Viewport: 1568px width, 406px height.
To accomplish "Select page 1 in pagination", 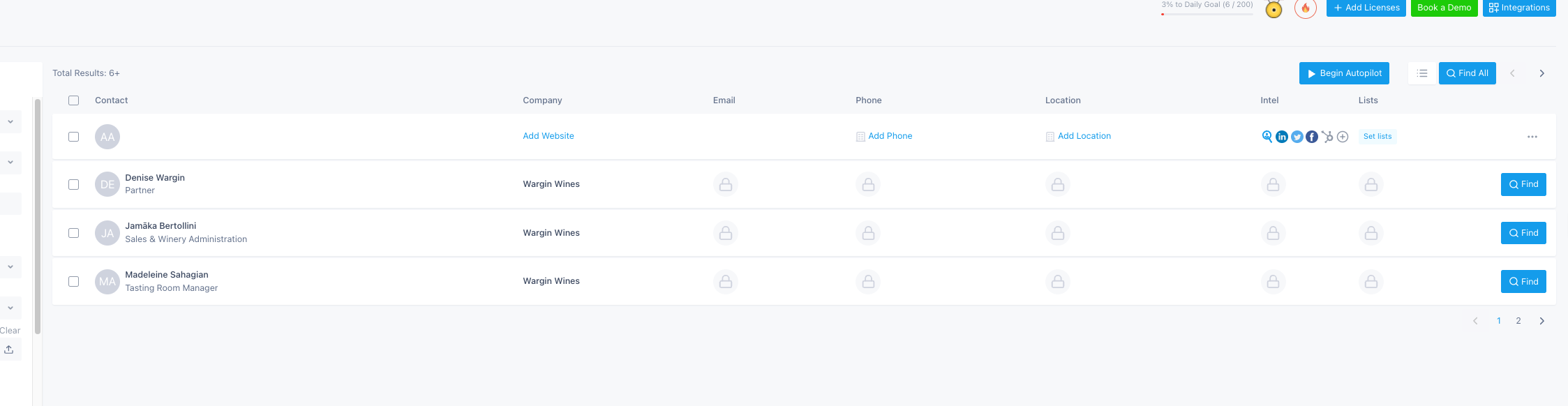I will (x=1499, y=321).
